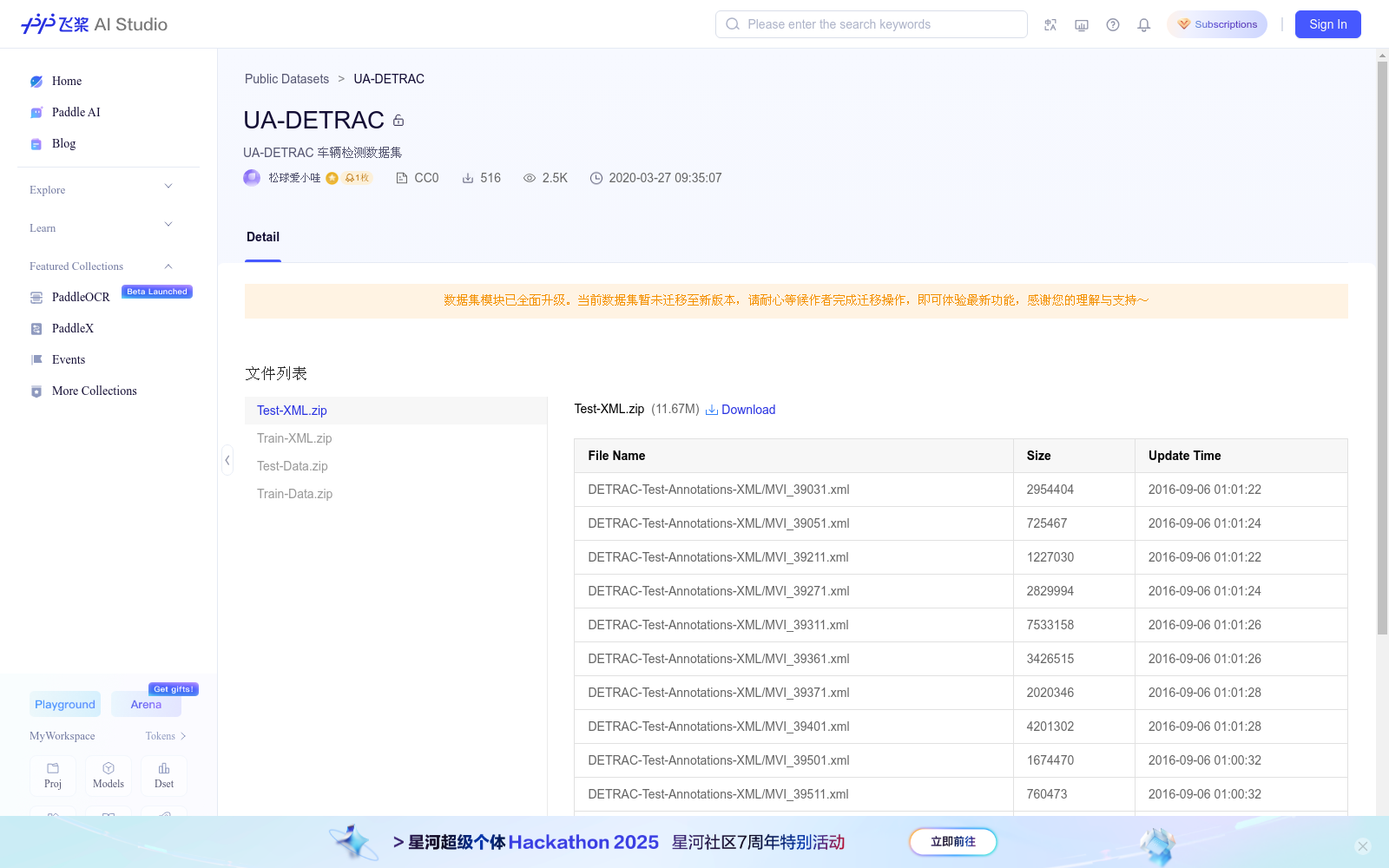Select Train-XML.zip in file list
1389x868 pixels.
[x=396, y=438]
